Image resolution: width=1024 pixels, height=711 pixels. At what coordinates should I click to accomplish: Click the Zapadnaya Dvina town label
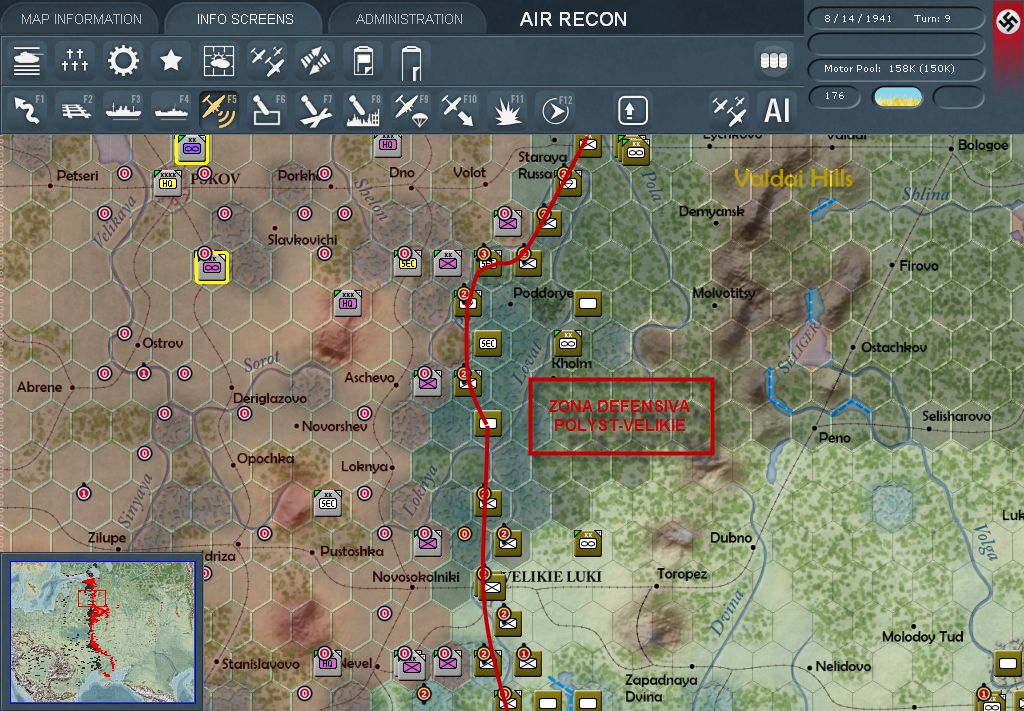coord(661,688)
